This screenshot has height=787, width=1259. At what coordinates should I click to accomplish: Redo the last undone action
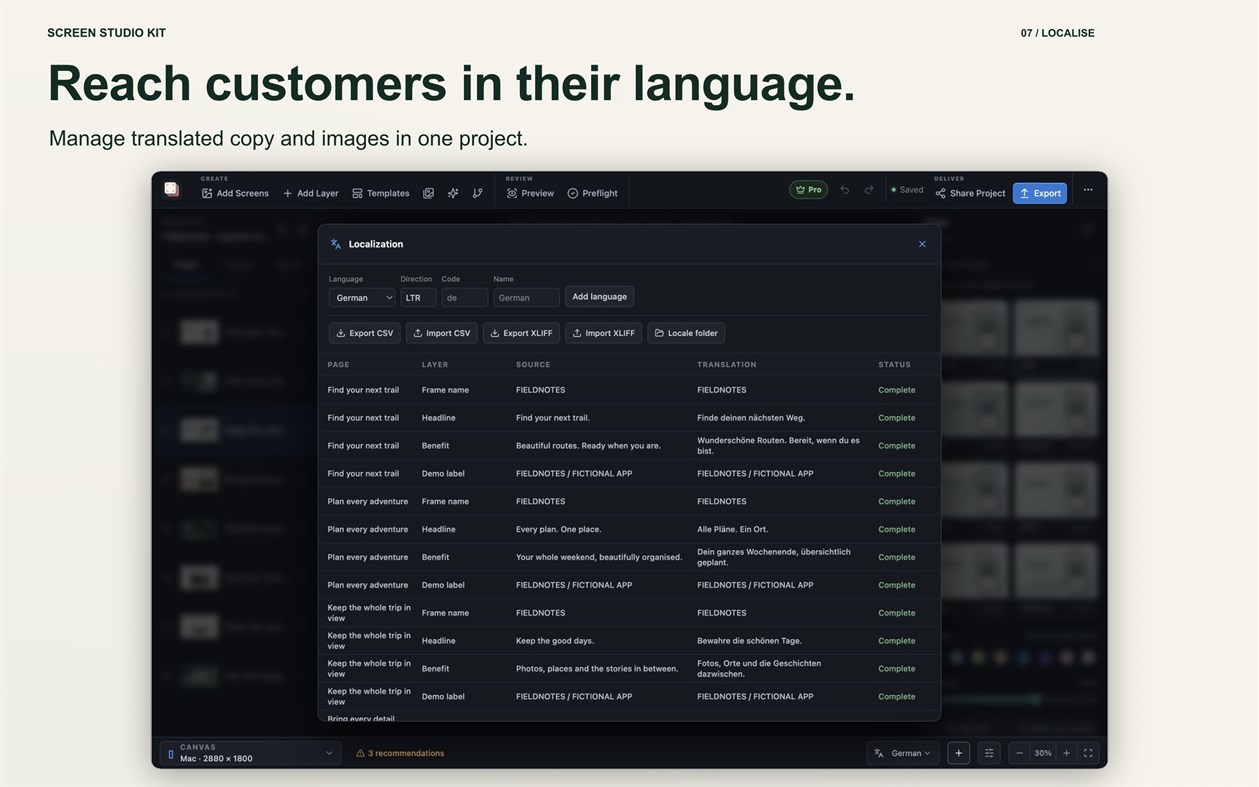(869, 190)
